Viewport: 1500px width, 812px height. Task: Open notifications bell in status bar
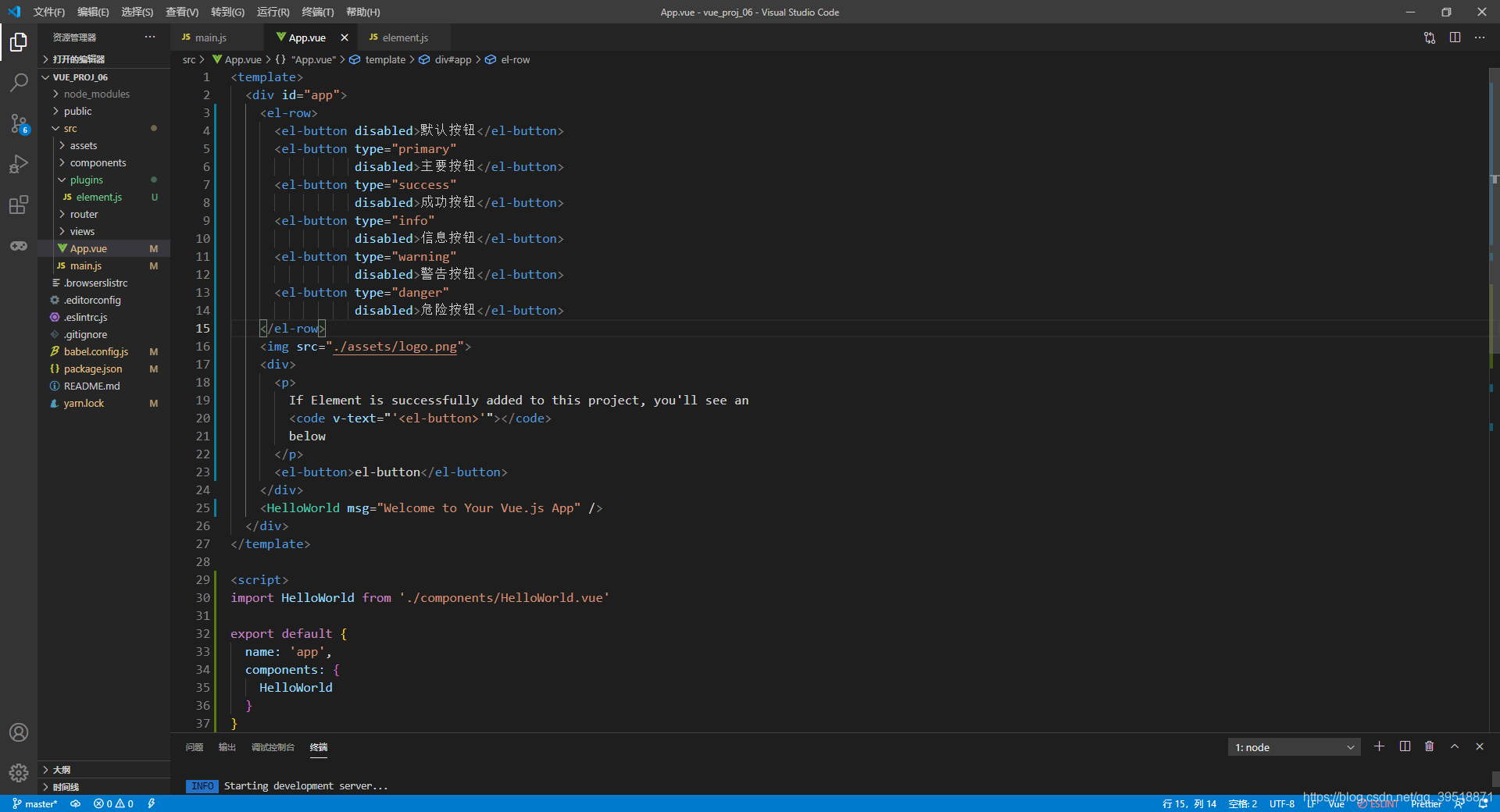click(1483, 804)
